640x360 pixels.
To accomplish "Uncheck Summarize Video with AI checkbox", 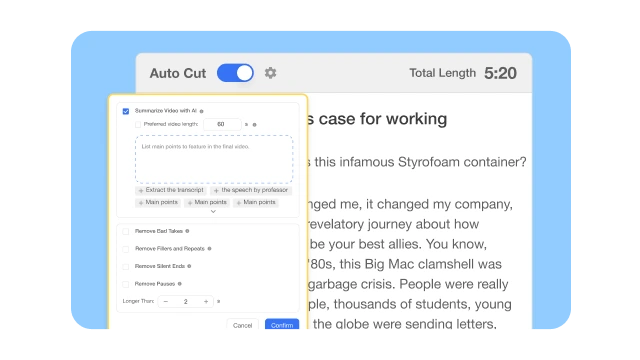I will (126, 111).
